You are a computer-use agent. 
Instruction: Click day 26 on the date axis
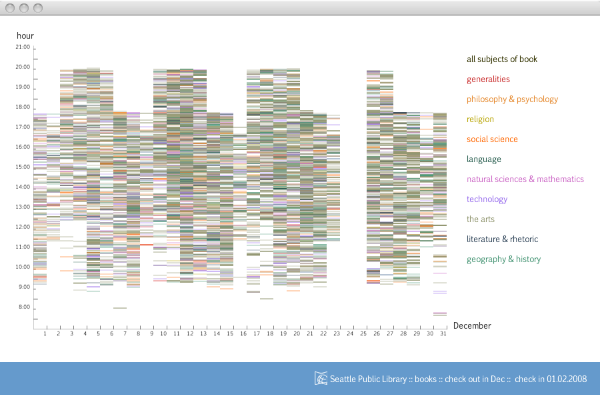pos(377,334)
